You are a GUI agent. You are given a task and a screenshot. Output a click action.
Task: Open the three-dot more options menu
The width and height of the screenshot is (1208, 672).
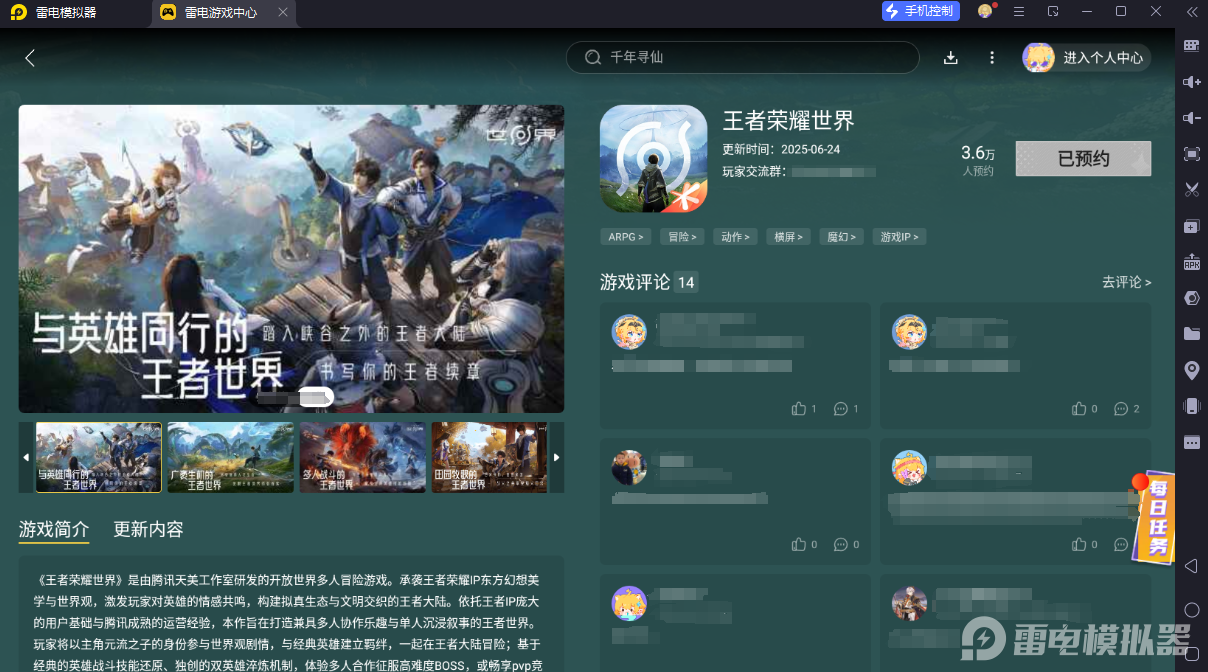tap(992, 58)
